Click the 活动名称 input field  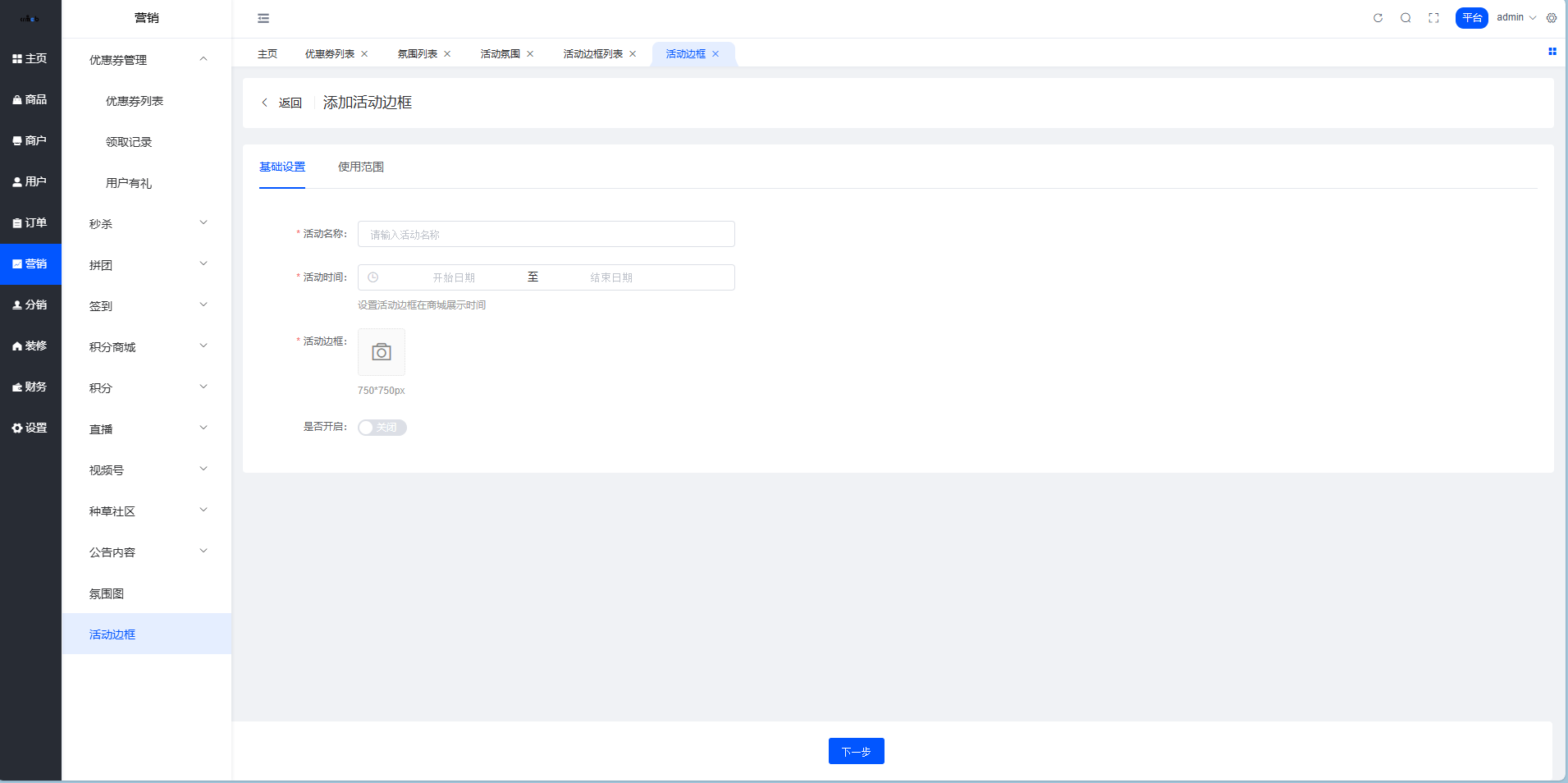tap(546, 234)
